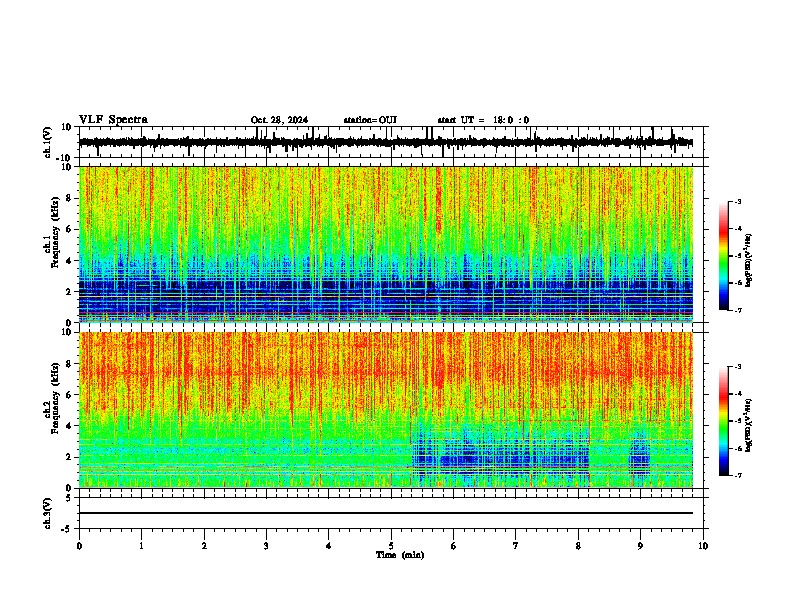
Task: Click time axis tick label "9"
Action: click(x=640, y=546)
